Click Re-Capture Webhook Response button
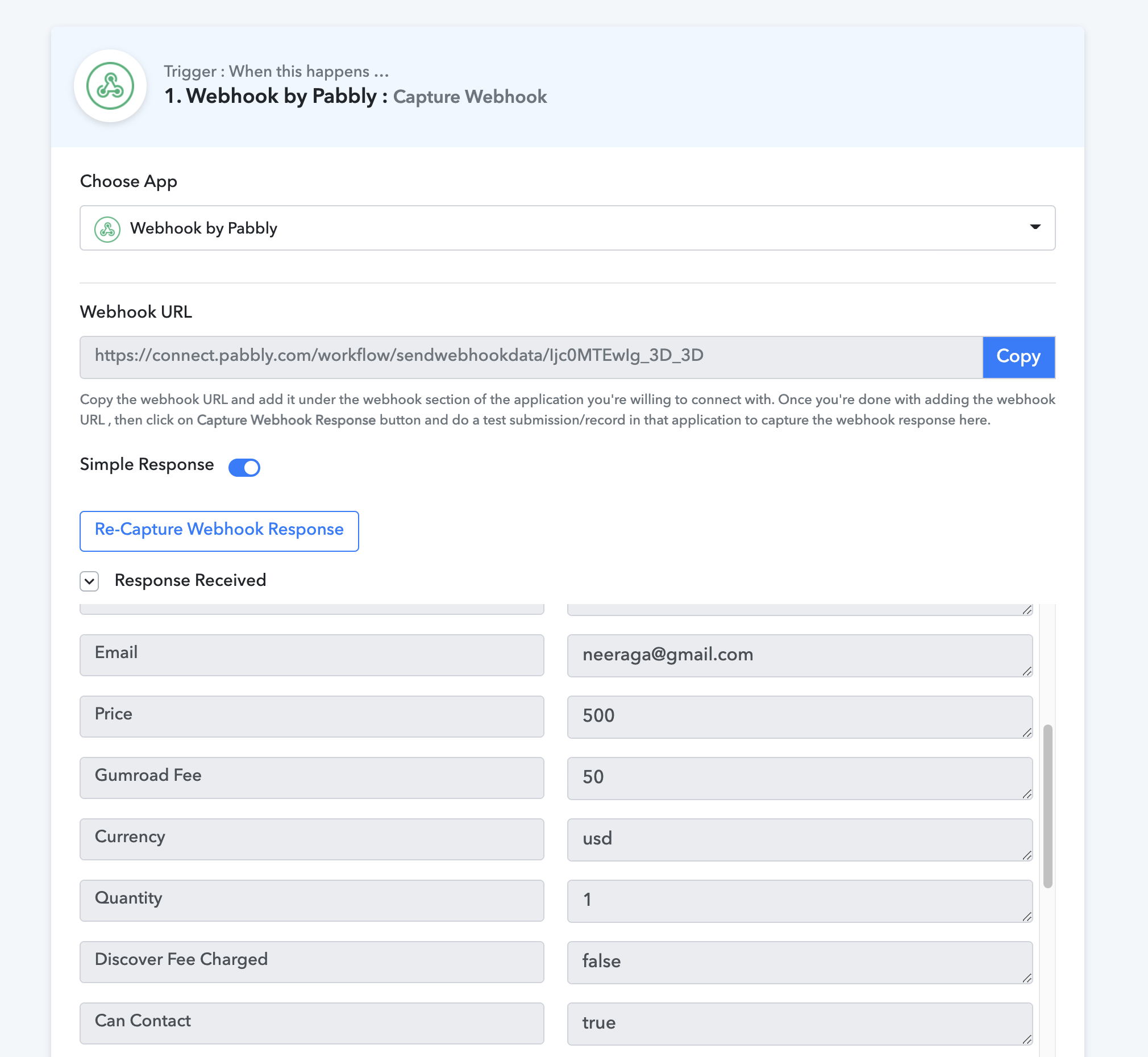1148x1057 pixels. tap(219, 530)
